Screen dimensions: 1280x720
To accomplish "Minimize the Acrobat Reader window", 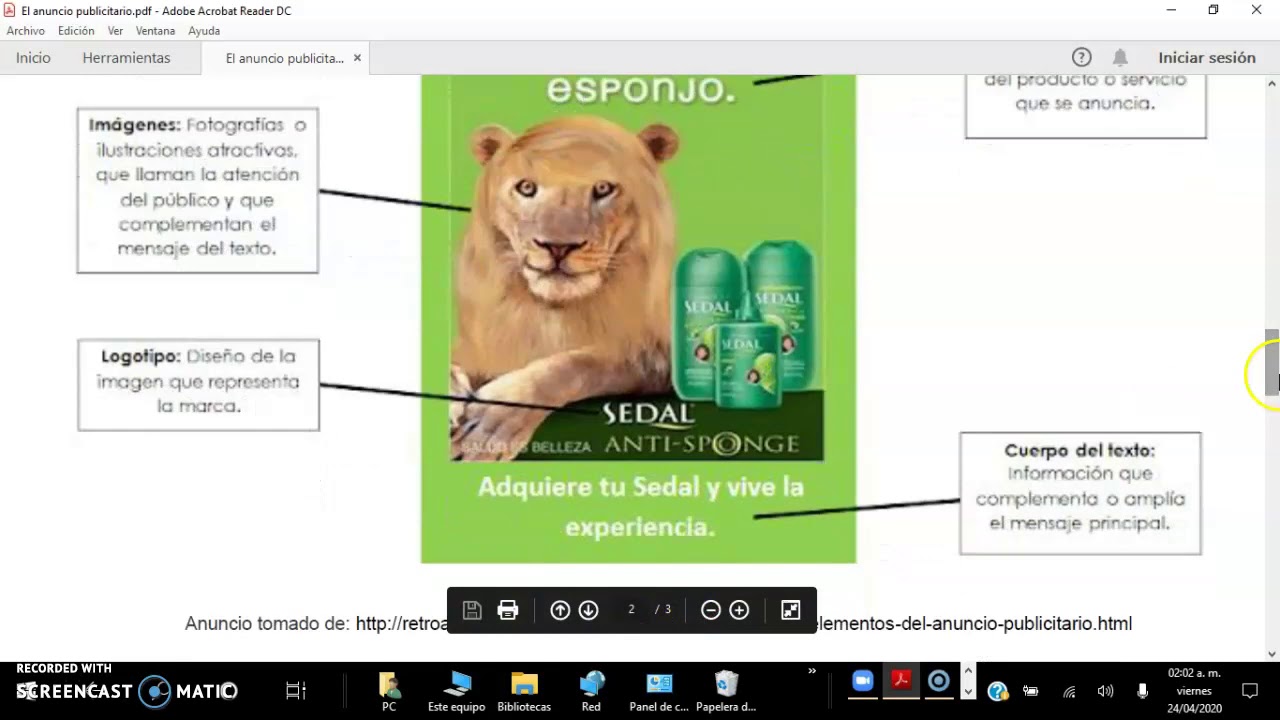I will click(1171, 10).
